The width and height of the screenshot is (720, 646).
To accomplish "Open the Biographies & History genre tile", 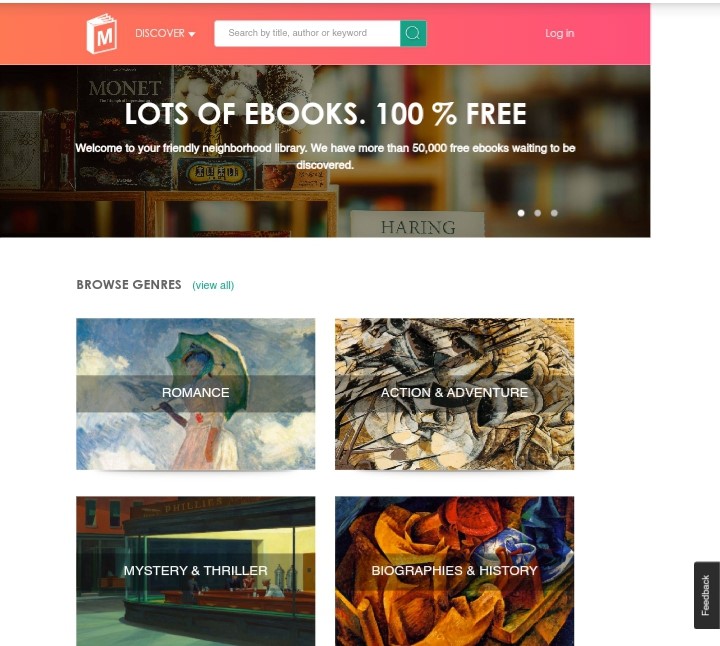I will coord(454,571).
